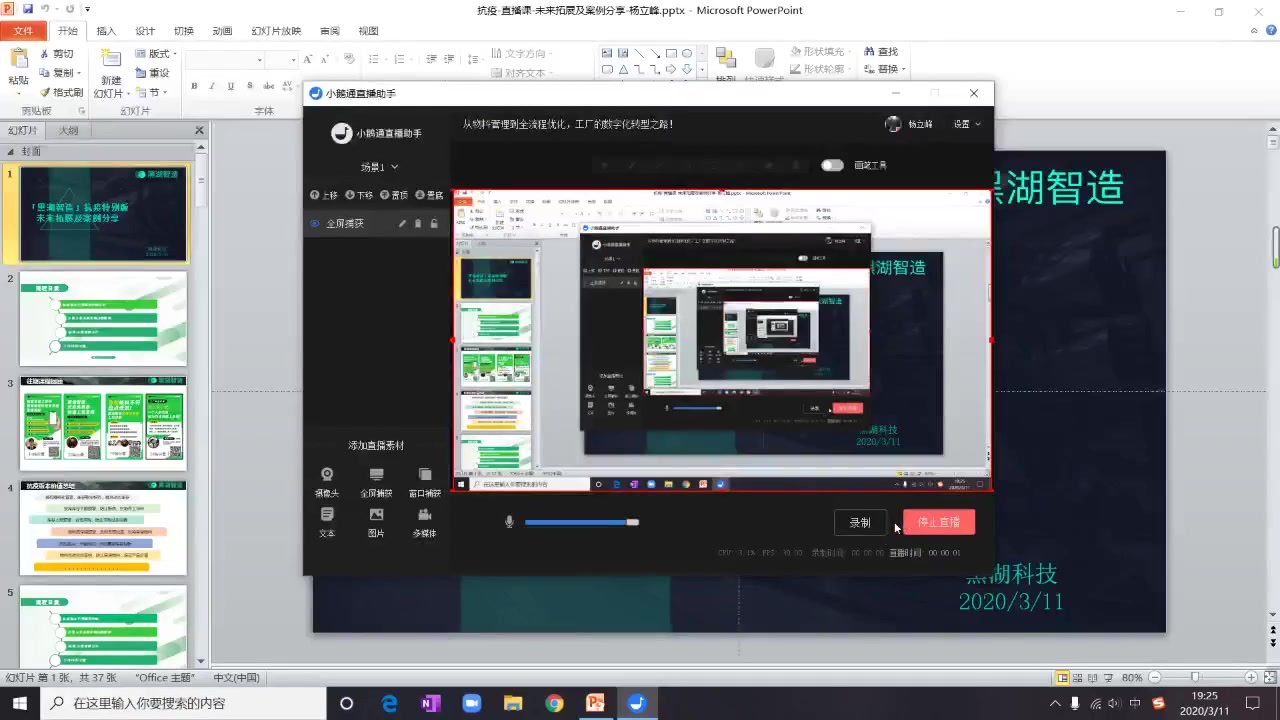Switch to the Insert (插入) ribbon tab
1280x720 pixels.
tap(106, 31)
